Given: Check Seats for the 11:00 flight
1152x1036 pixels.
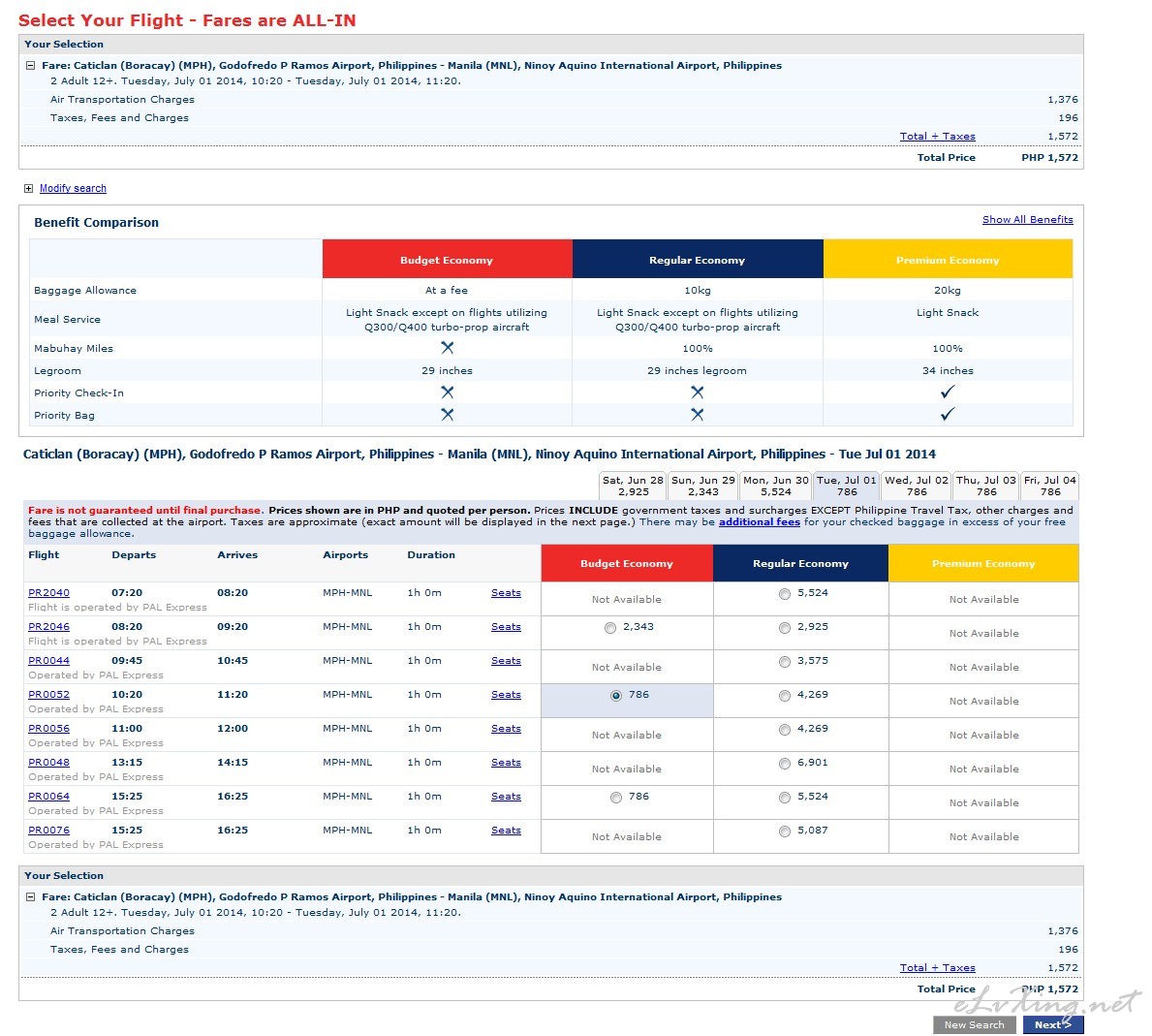Looking at the screenshot, I should pos(506,728).
